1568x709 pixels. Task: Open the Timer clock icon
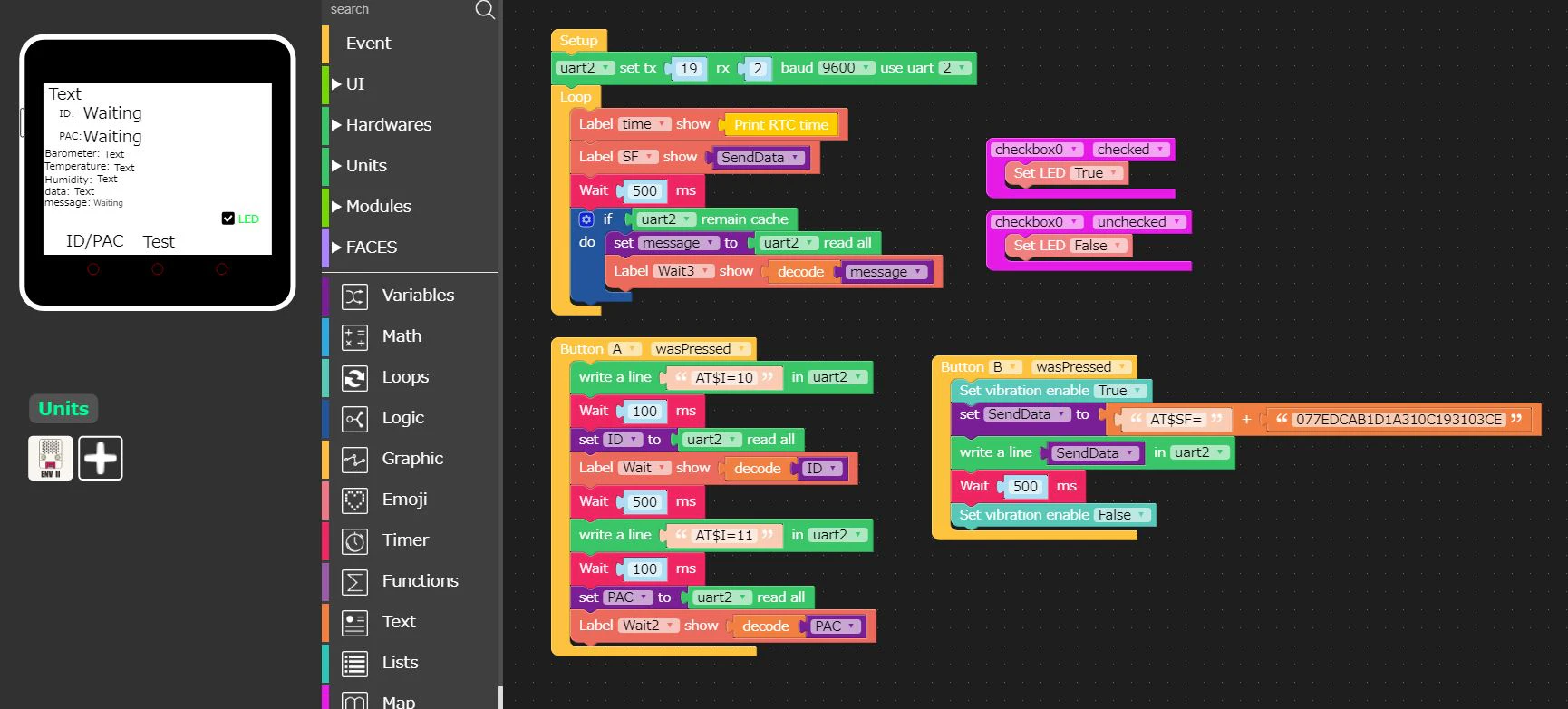(354, 540)
